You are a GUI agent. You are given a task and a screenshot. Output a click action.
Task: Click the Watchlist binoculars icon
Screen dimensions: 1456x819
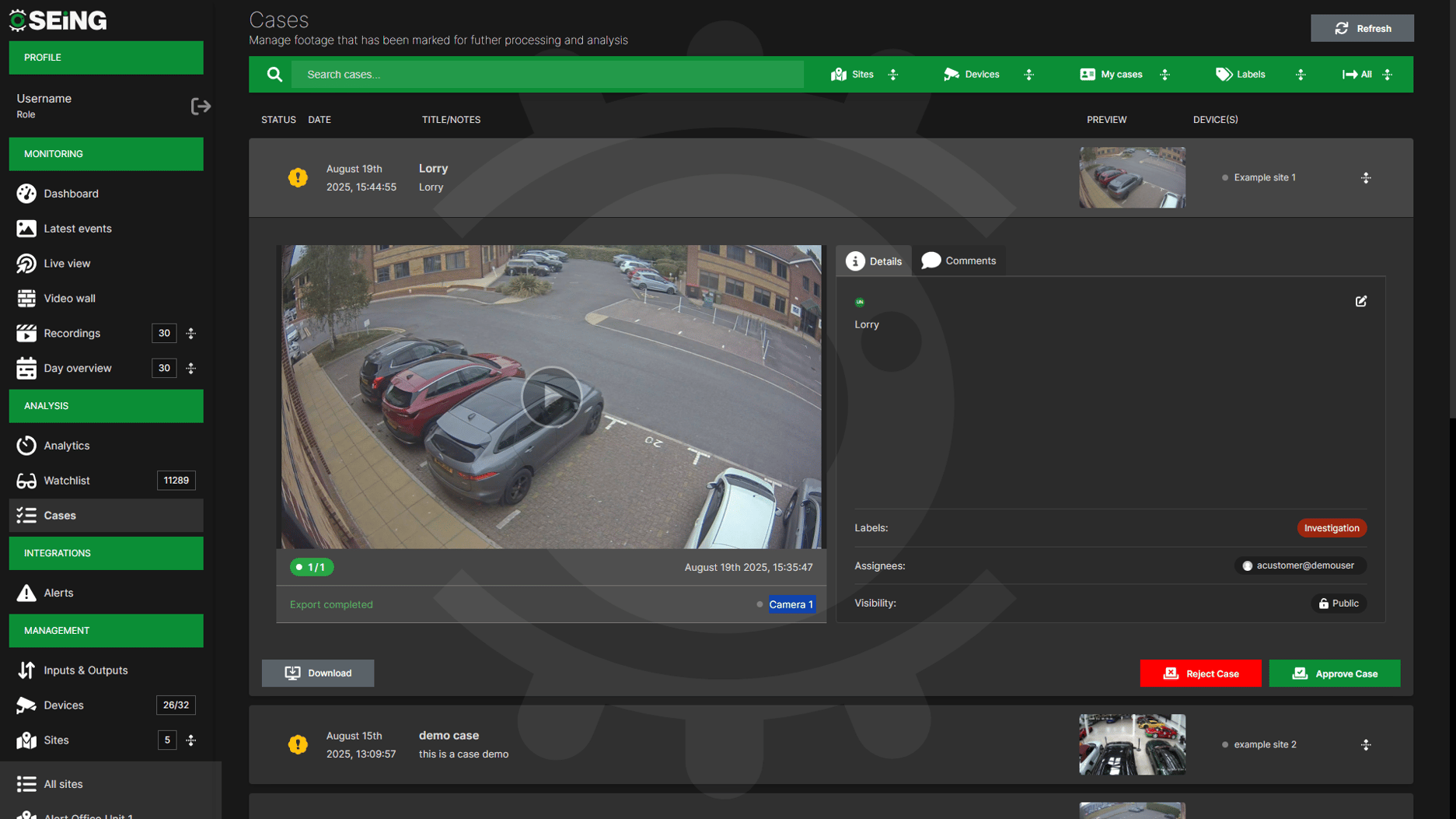[26, 481]
